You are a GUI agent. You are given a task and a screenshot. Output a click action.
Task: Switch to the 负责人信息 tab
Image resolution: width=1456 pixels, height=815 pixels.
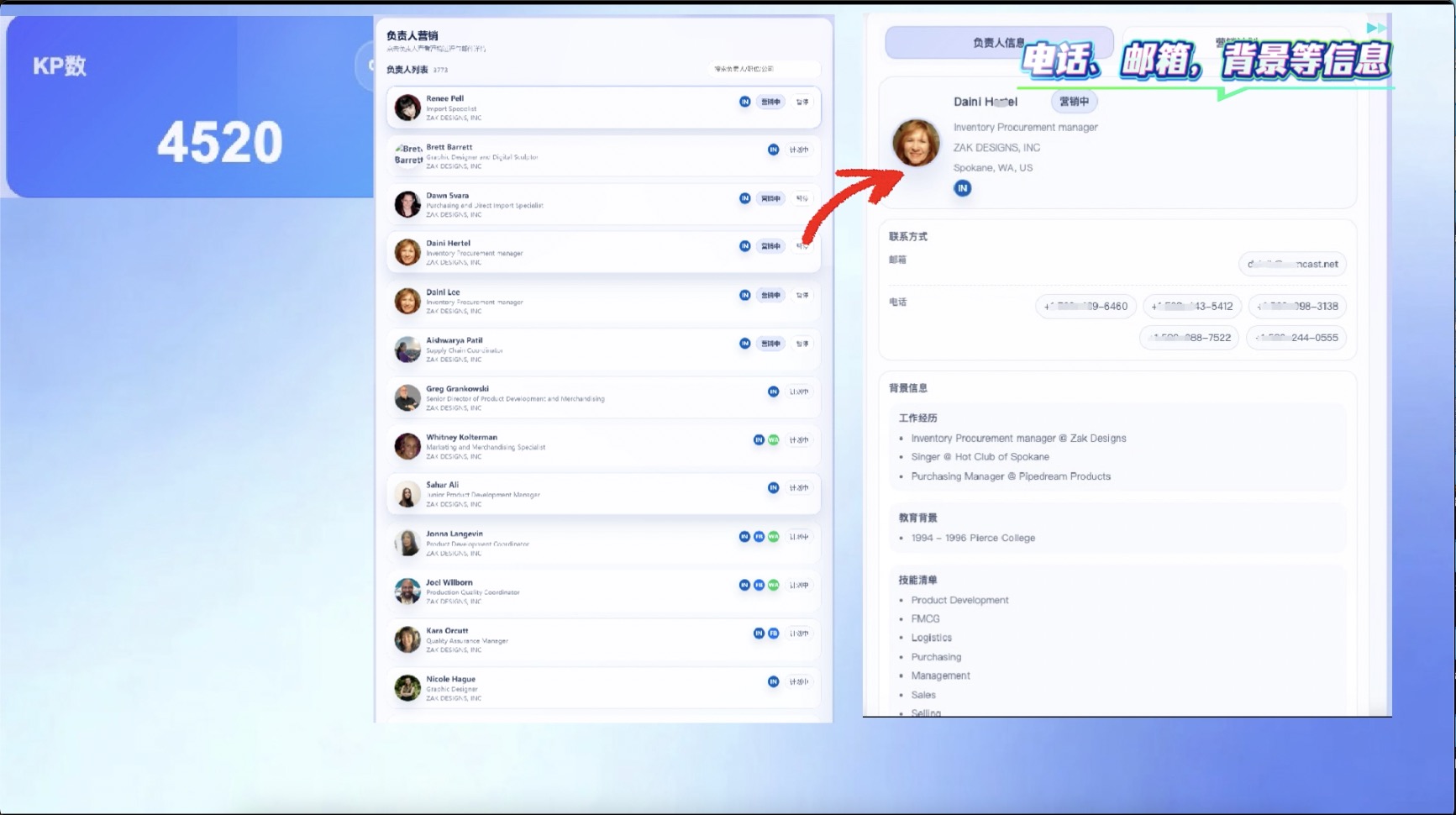(998, 43)
